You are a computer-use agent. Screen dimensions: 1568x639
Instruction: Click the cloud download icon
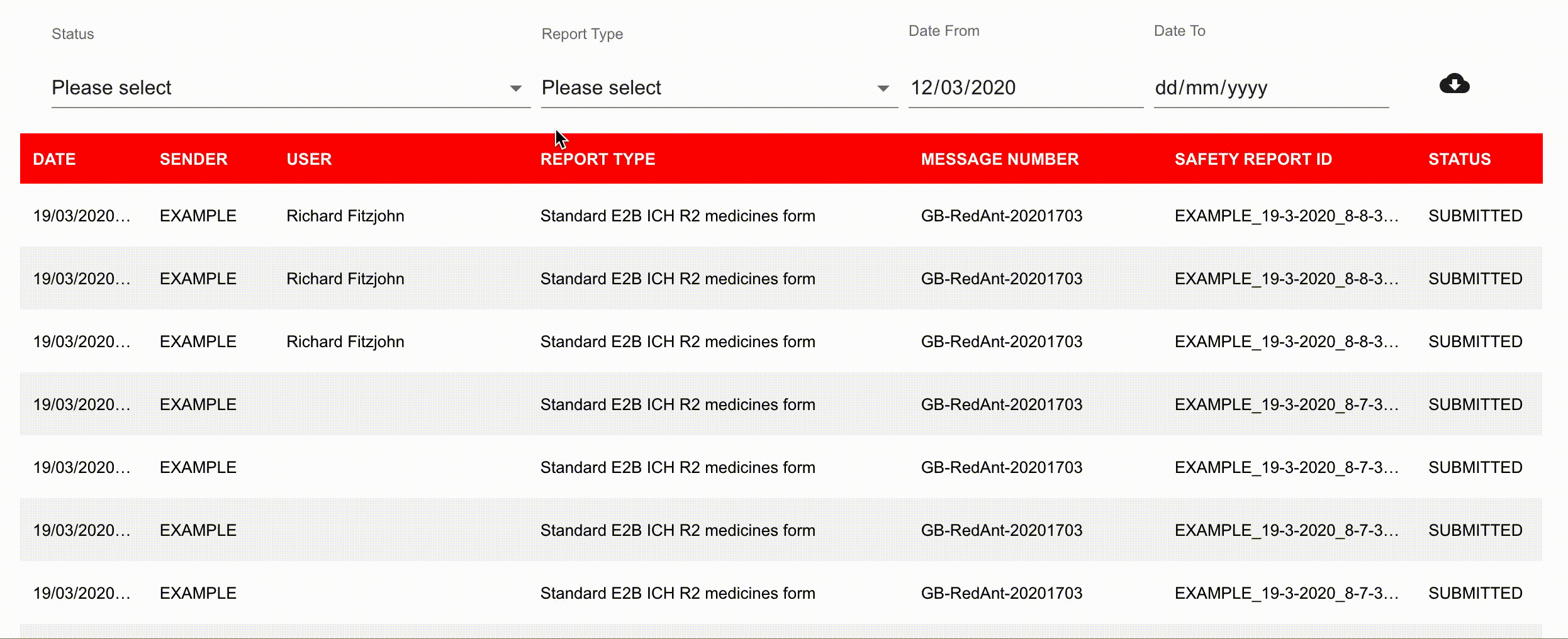pyautogui.click(x=1454, y=84)
